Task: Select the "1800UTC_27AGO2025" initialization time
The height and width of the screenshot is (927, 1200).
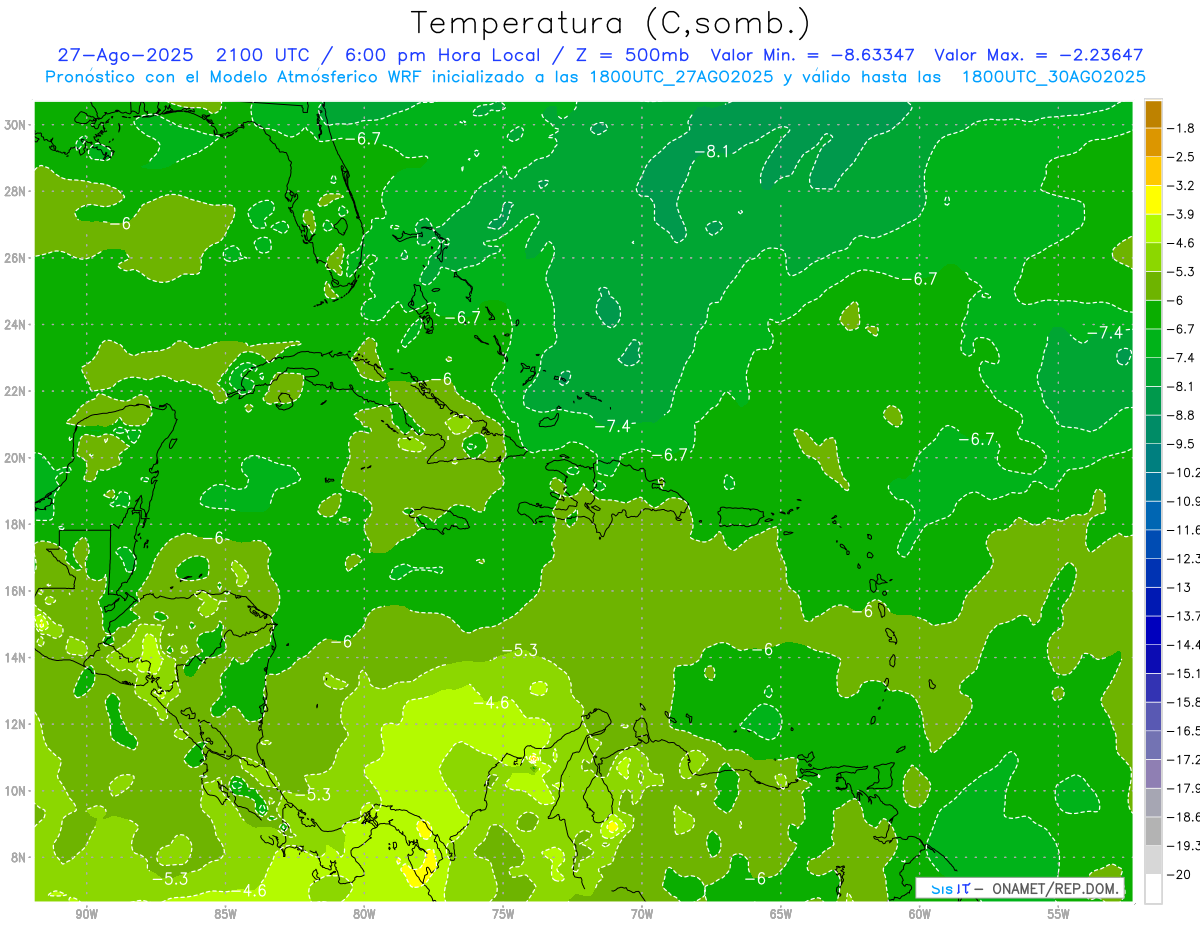Action: tap(681, 76)
